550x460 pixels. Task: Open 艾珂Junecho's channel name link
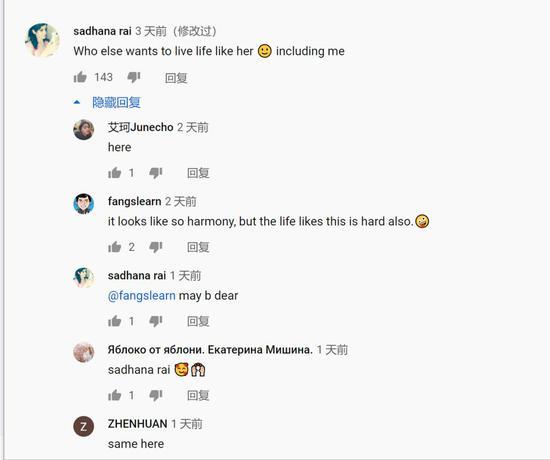[x=141, y=127]
